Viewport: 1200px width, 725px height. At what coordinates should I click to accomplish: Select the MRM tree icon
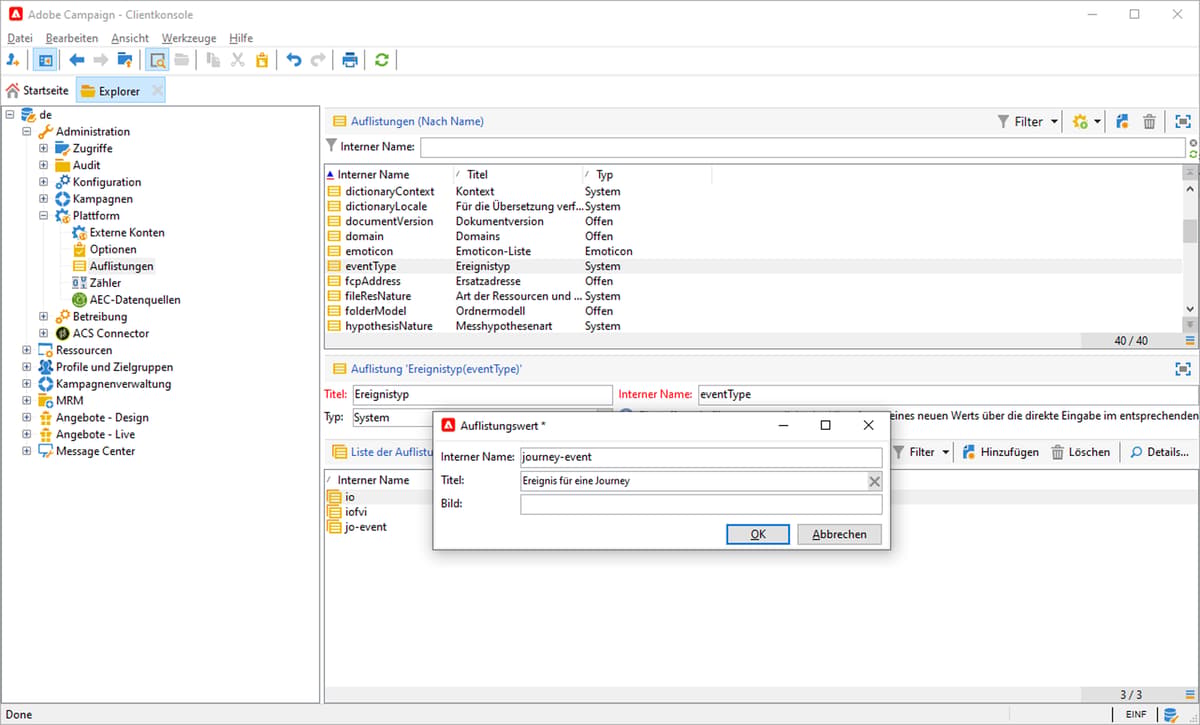point(46,401)
